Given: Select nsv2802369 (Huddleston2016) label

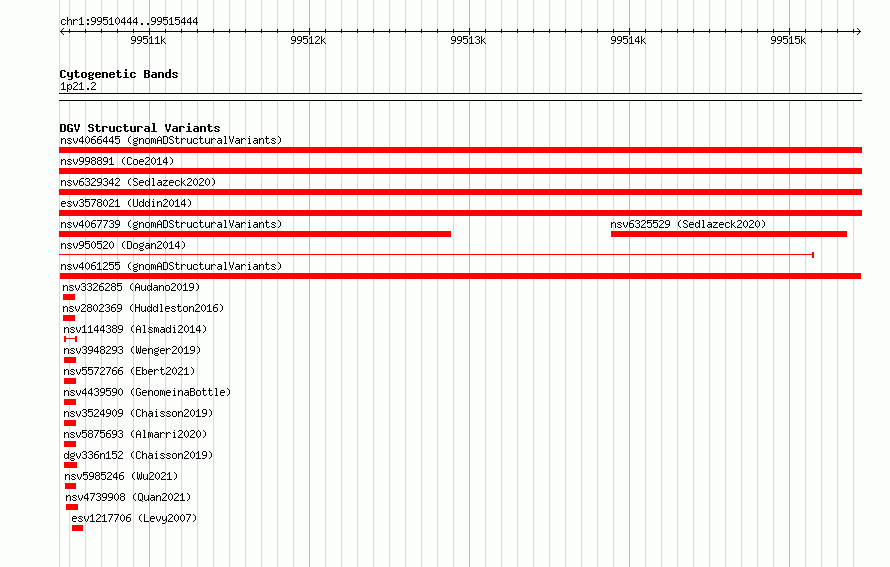Looking at the screenshot, I should tap(143, 308).
